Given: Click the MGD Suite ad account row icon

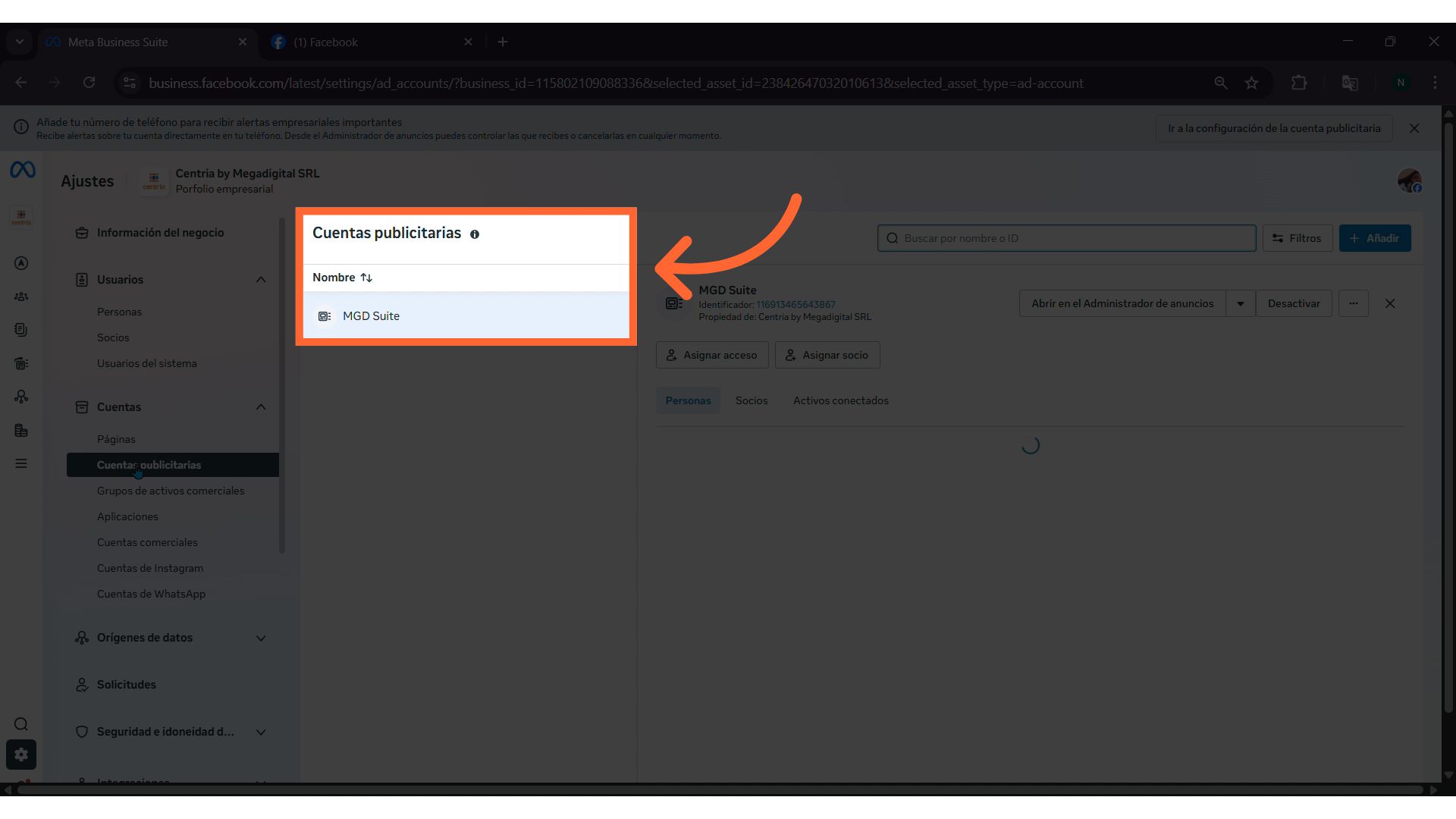Looking at the screenshot, I should (325, 316).
